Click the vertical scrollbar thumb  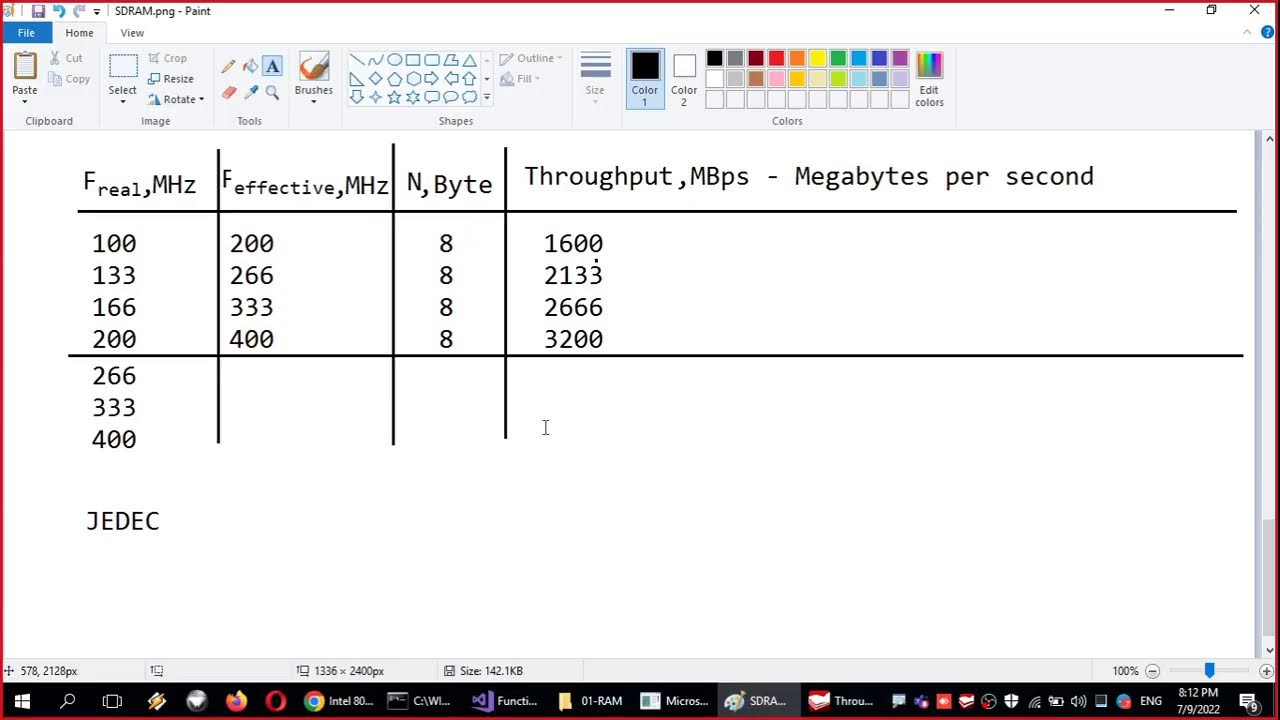(1270, 576)
